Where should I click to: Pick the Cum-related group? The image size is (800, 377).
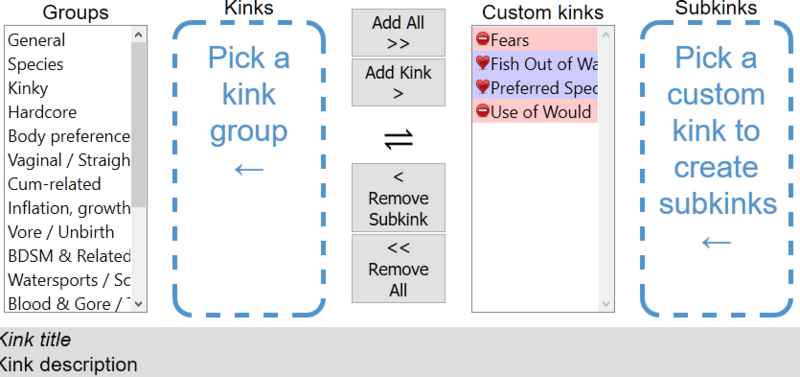click(x=68, y=184)
